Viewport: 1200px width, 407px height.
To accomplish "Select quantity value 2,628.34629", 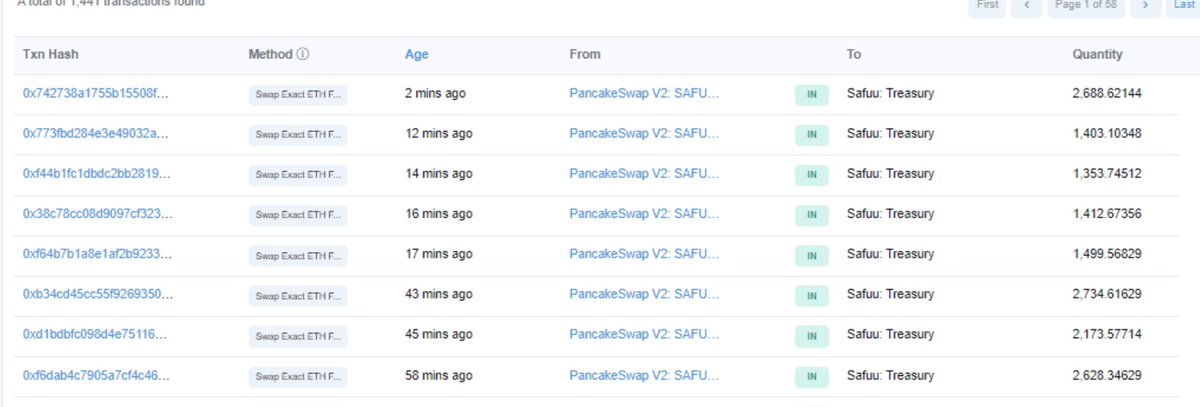I will tap(1107, 376).
